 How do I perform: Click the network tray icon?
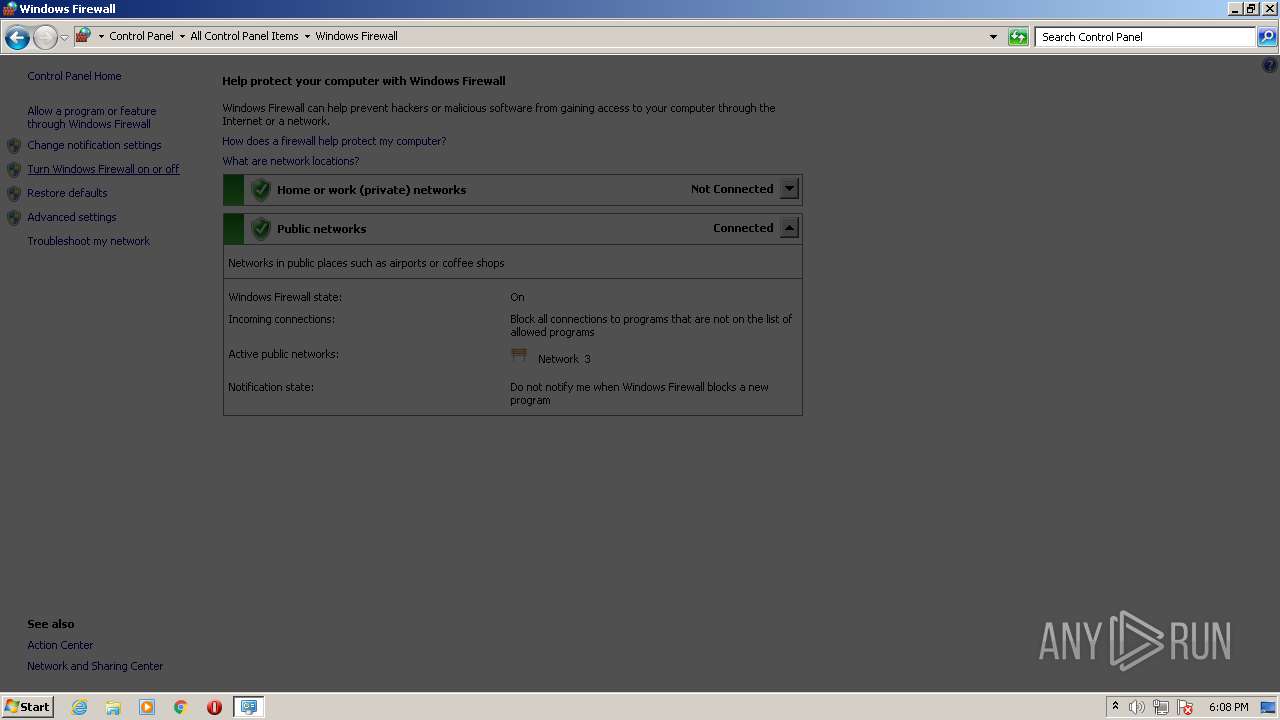1161,707
